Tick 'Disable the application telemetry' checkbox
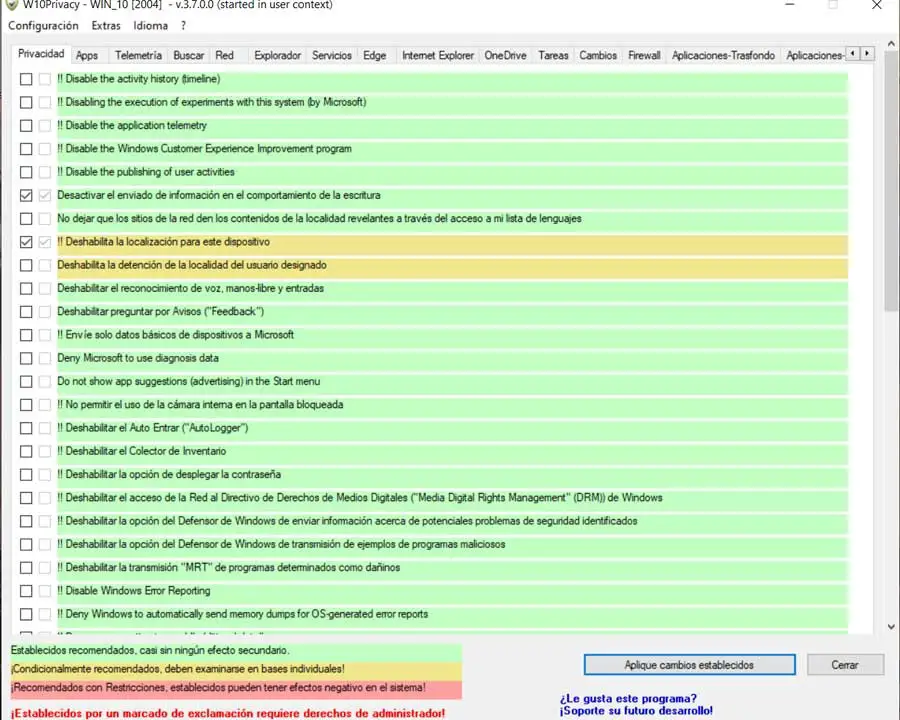The height and width of the screenshot is (720, 900). pos(26,126)
